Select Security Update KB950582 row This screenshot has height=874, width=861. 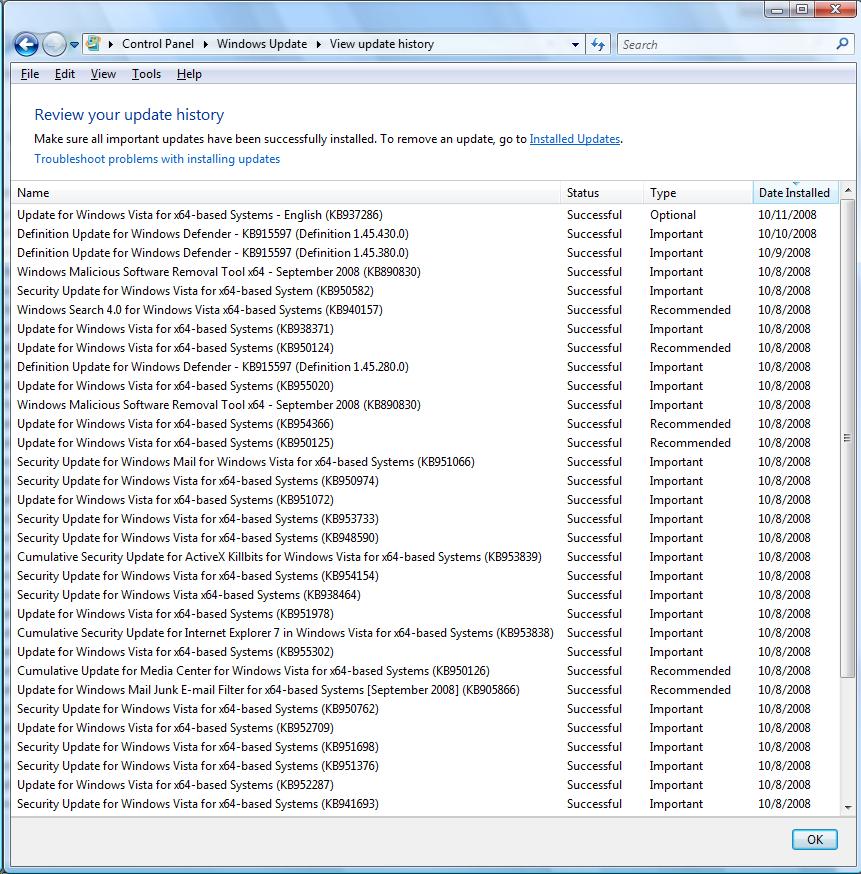425,291
